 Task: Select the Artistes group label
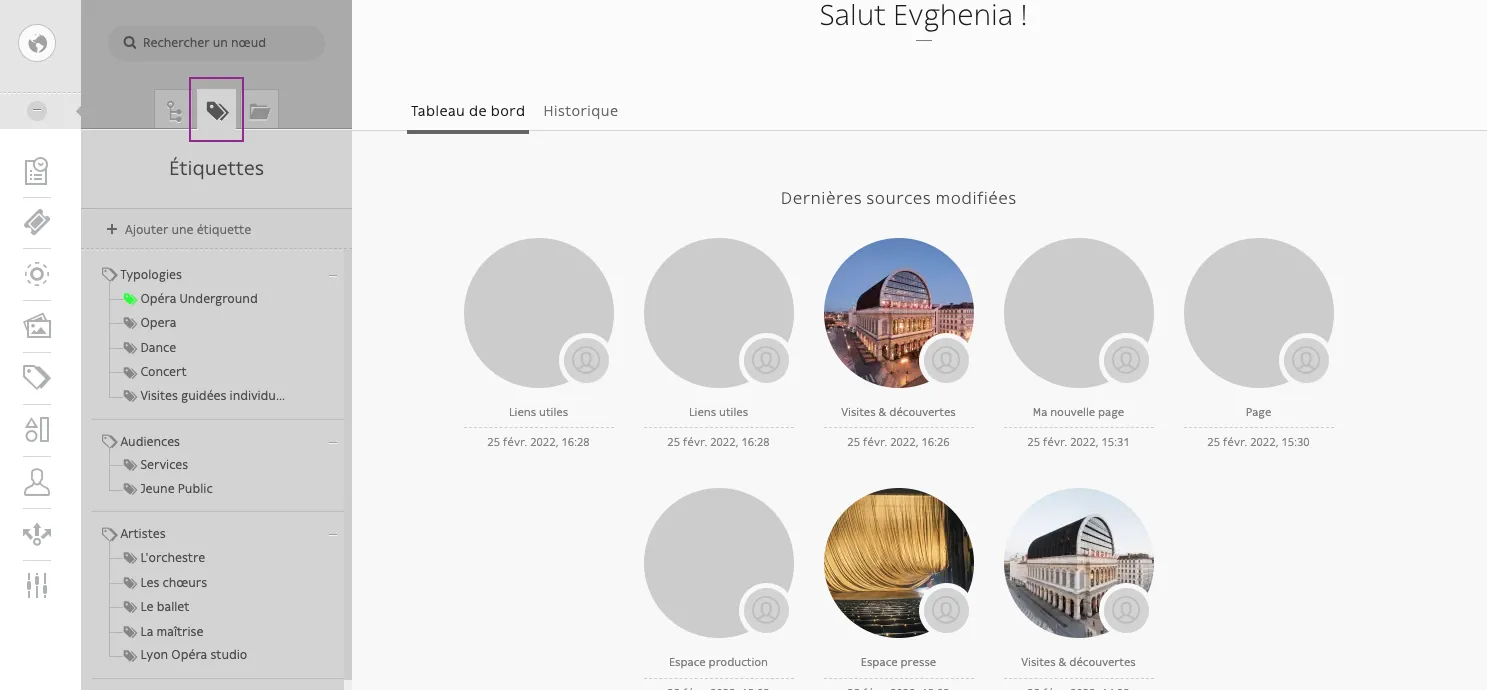point(143,533)
